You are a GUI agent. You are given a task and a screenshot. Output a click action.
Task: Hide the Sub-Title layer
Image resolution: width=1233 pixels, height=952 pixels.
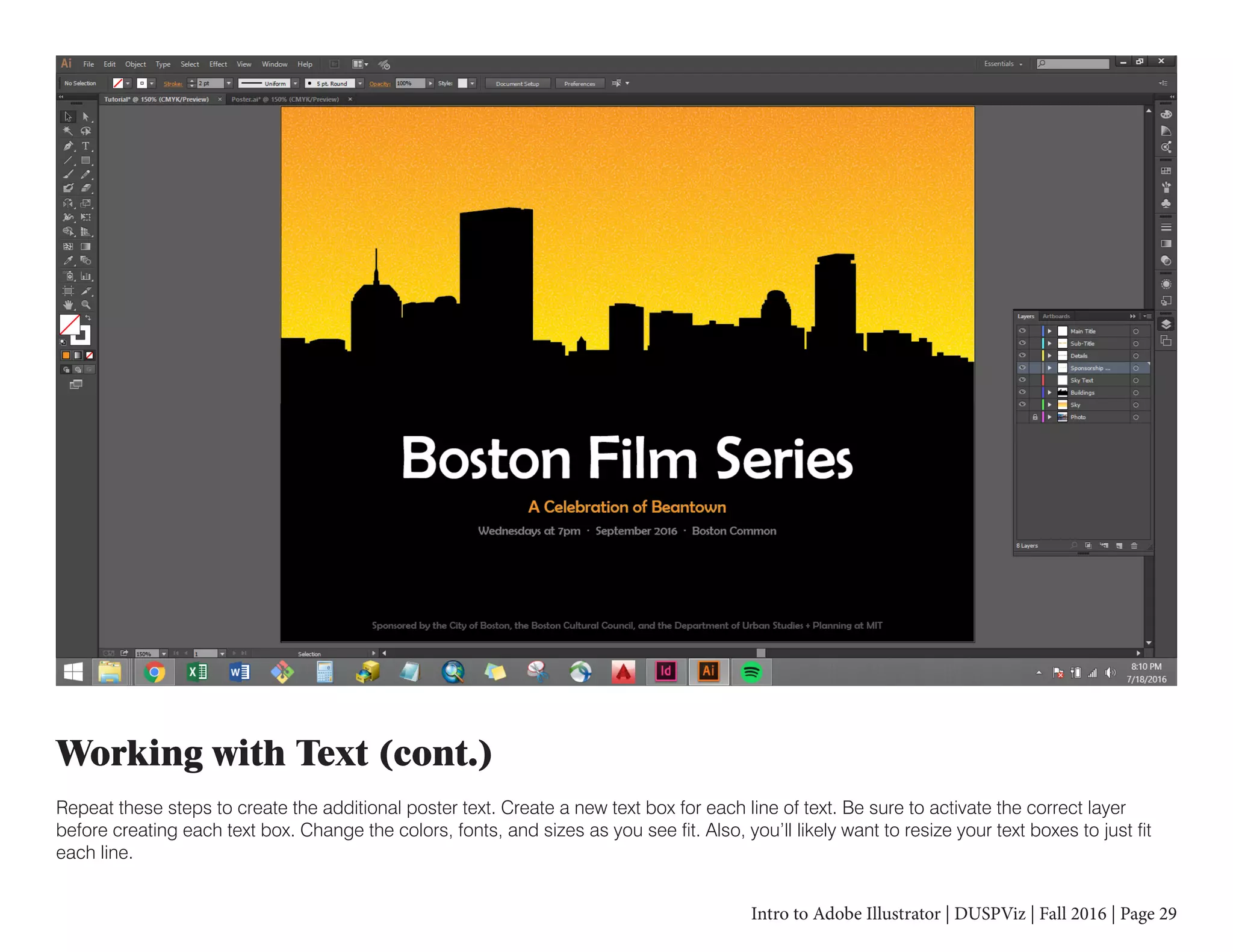coord(1022,343)
